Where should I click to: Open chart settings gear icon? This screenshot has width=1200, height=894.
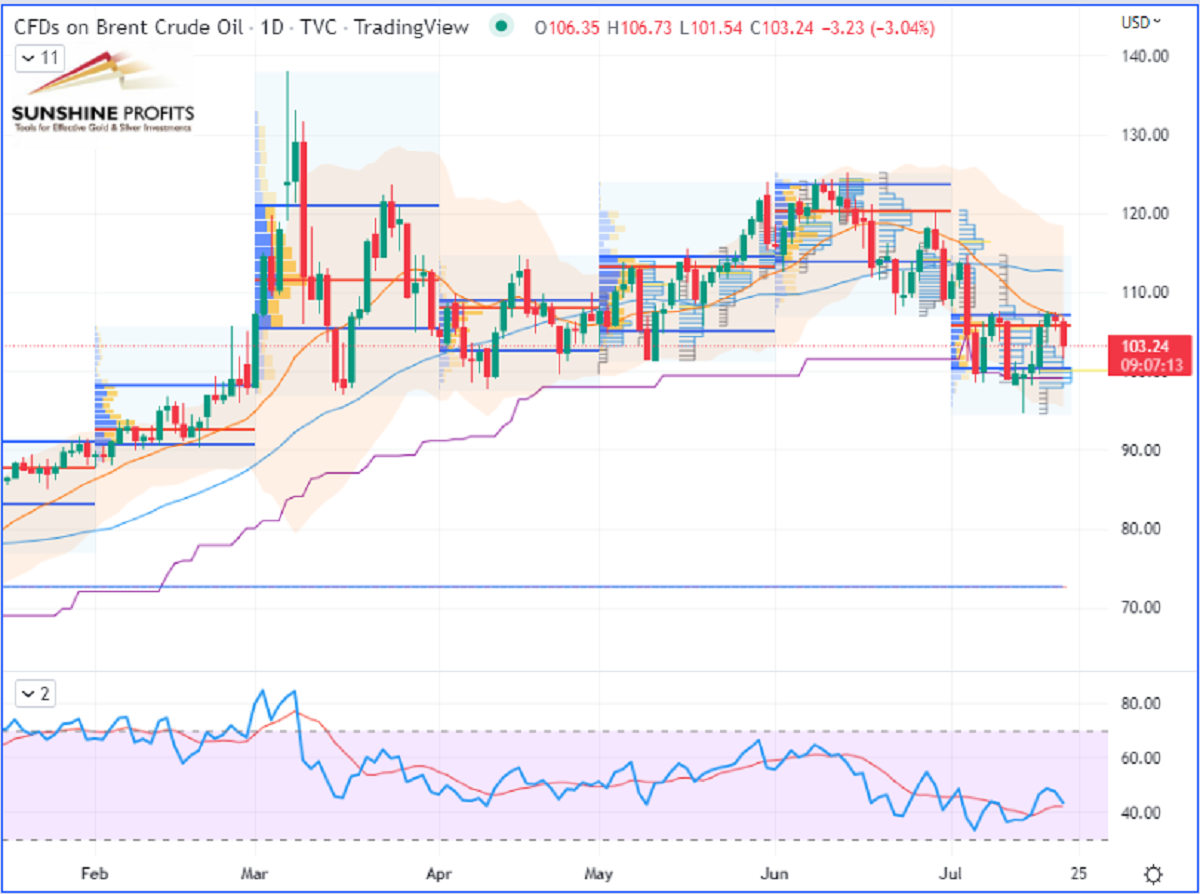point(1153,871)
